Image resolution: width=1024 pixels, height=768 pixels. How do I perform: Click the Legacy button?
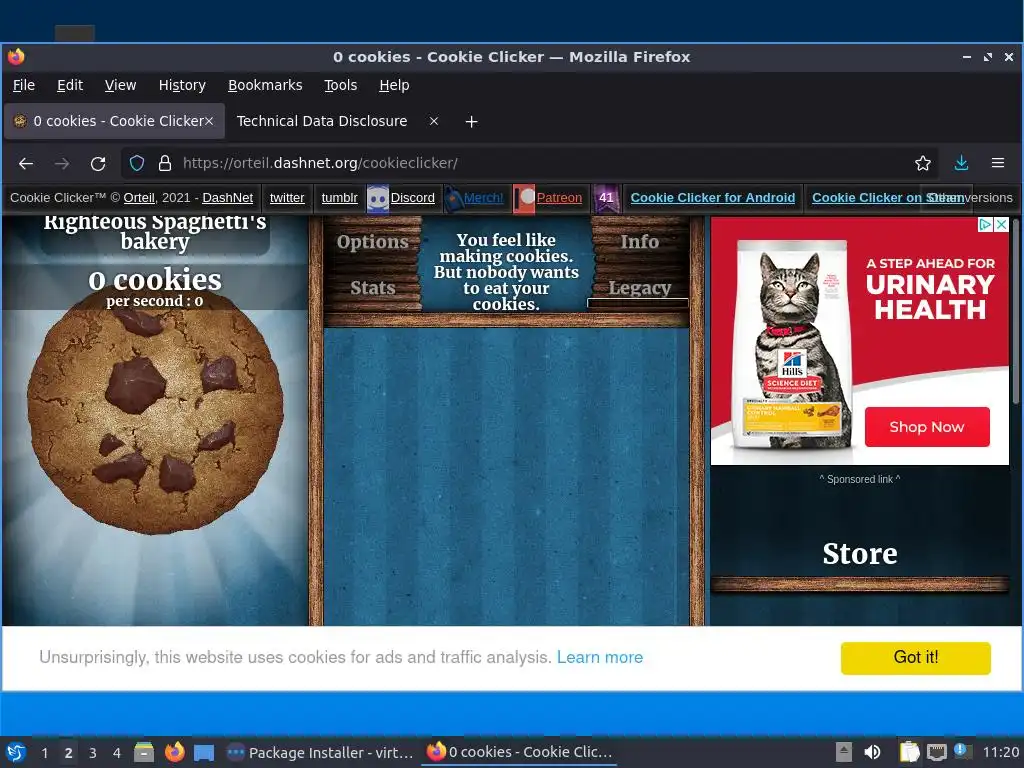tap(639, 287)
